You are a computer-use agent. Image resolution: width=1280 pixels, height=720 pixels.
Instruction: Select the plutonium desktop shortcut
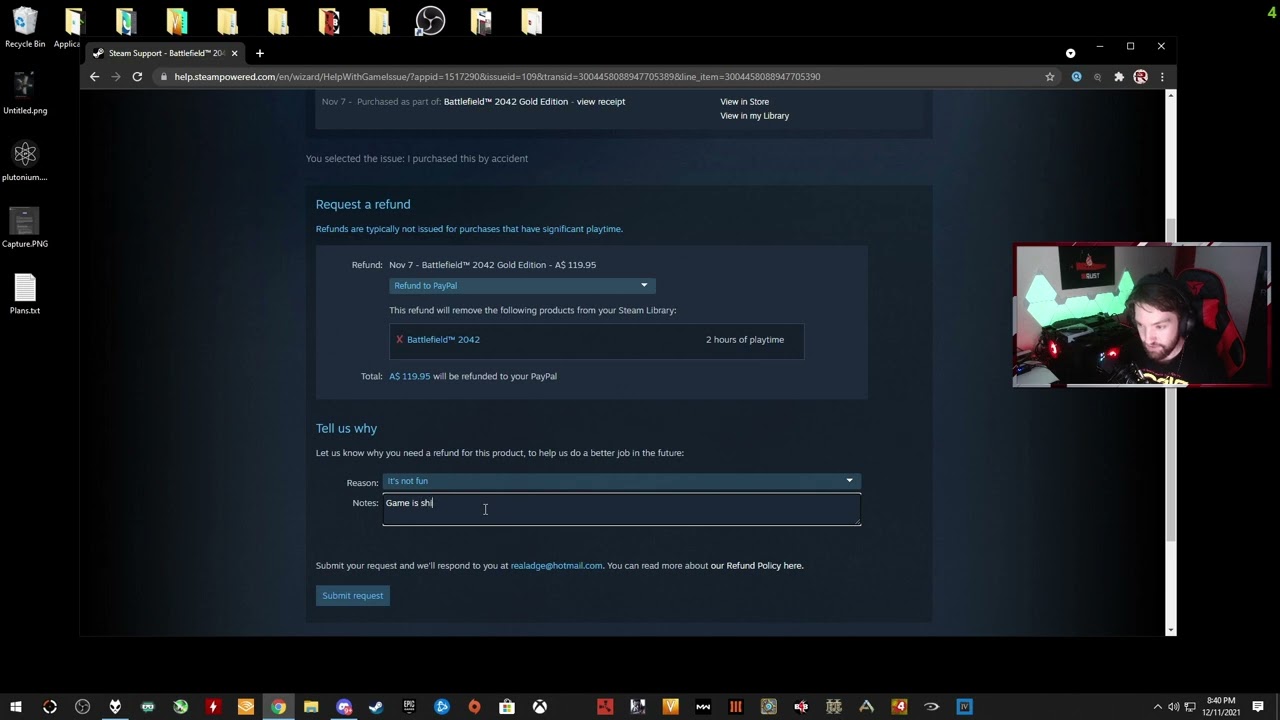click(25, 160)
